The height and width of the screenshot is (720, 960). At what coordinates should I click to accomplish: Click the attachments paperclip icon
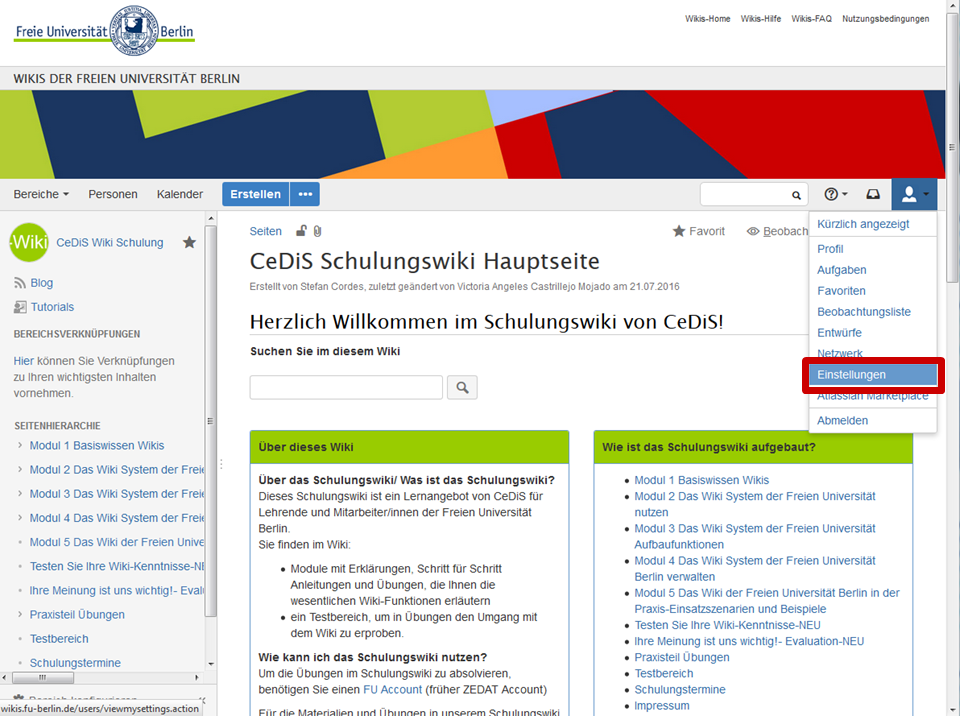click(317, 231)
